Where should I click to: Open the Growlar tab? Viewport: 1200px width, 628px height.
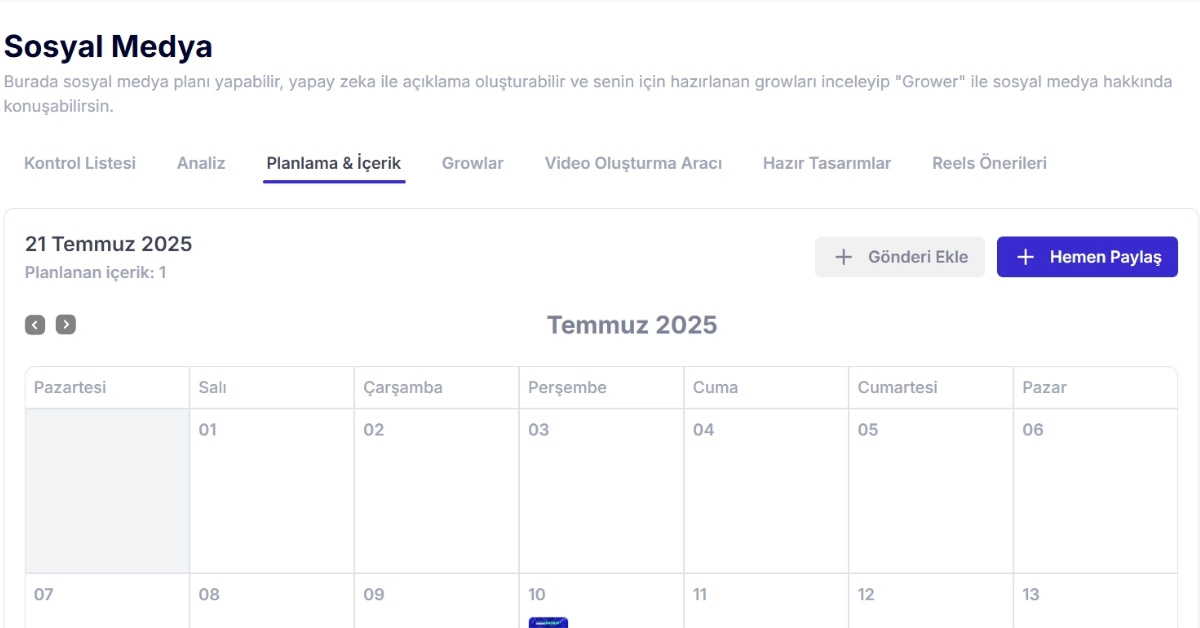pos(473,163)
